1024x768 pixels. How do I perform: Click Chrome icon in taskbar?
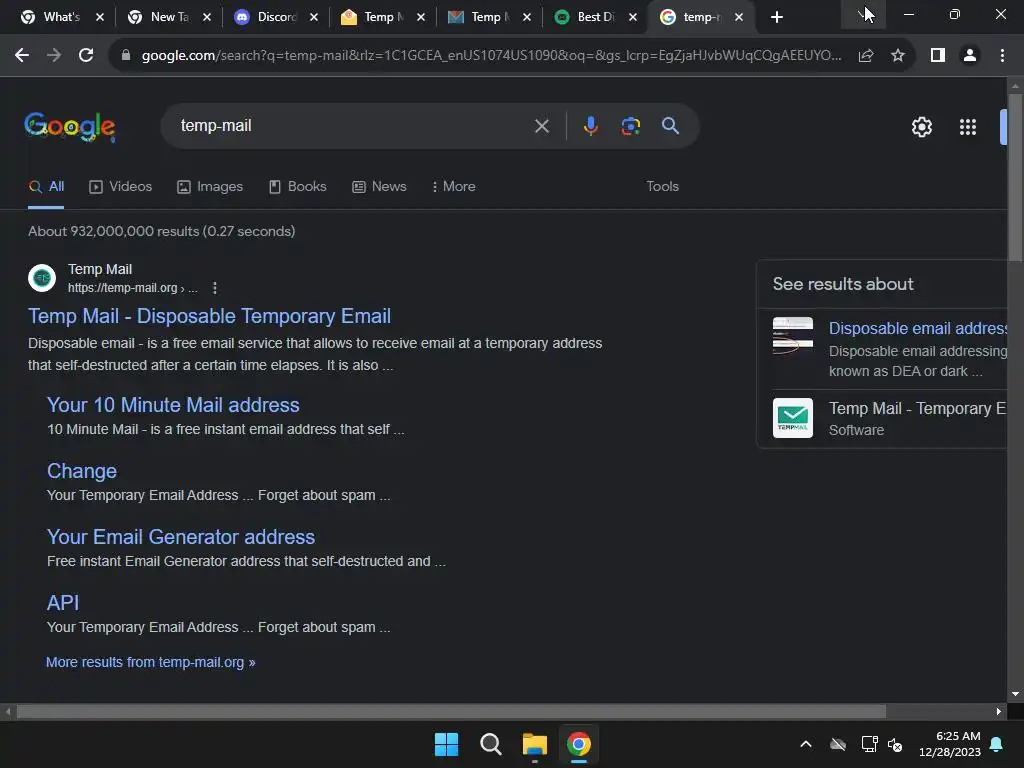(579, 744)
